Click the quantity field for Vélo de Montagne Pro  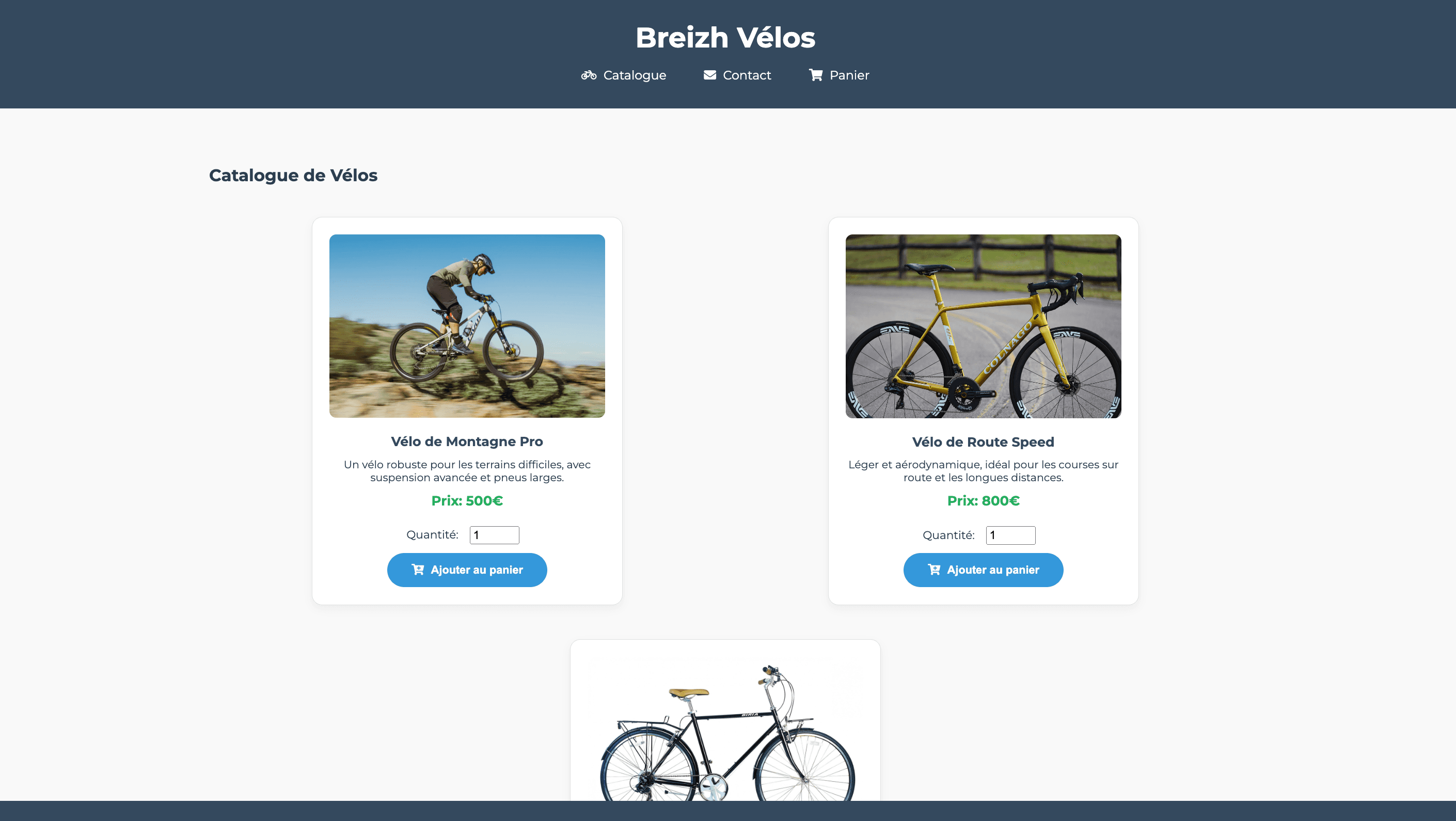tap(494, 535)
